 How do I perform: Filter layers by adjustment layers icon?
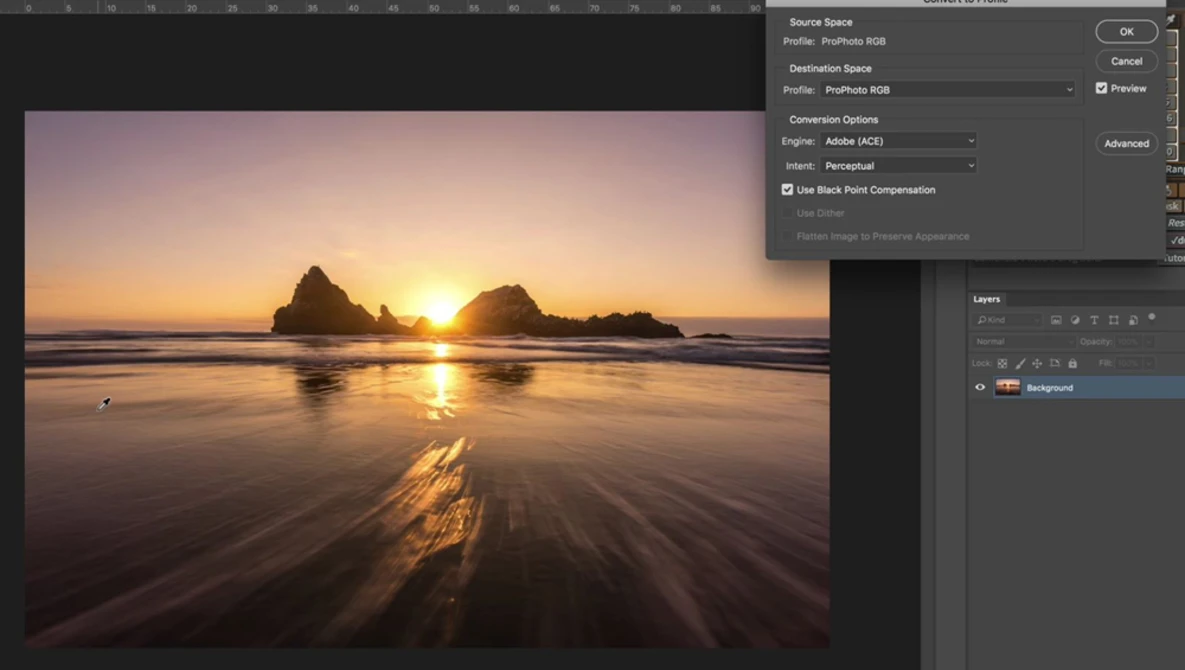pyautogui.click(x=1075, y=320)
